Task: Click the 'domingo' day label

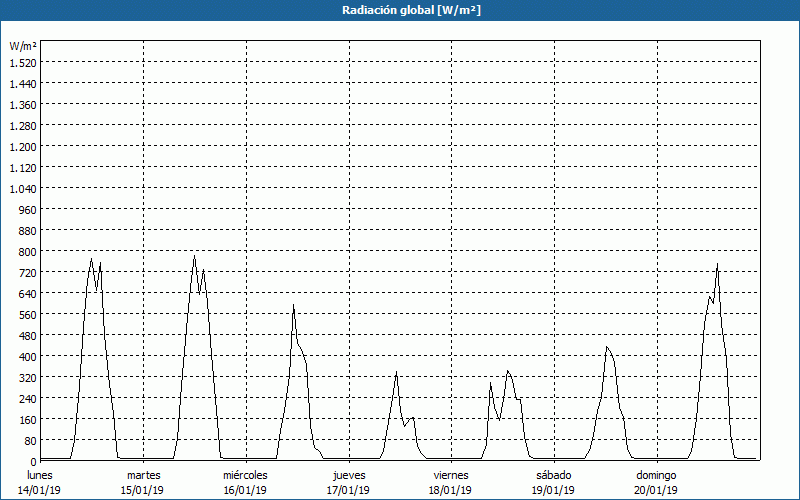Action: pyautogui.click(x=657, y=475)
